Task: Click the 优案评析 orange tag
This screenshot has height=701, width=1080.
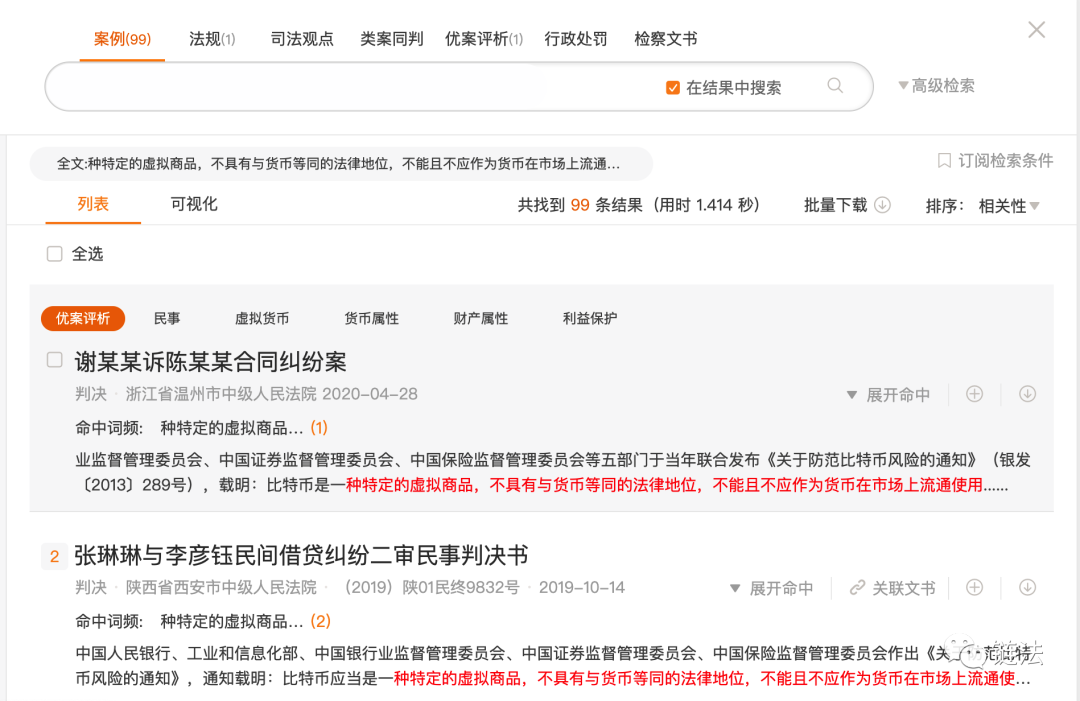Action: click(x=83, y=318)
